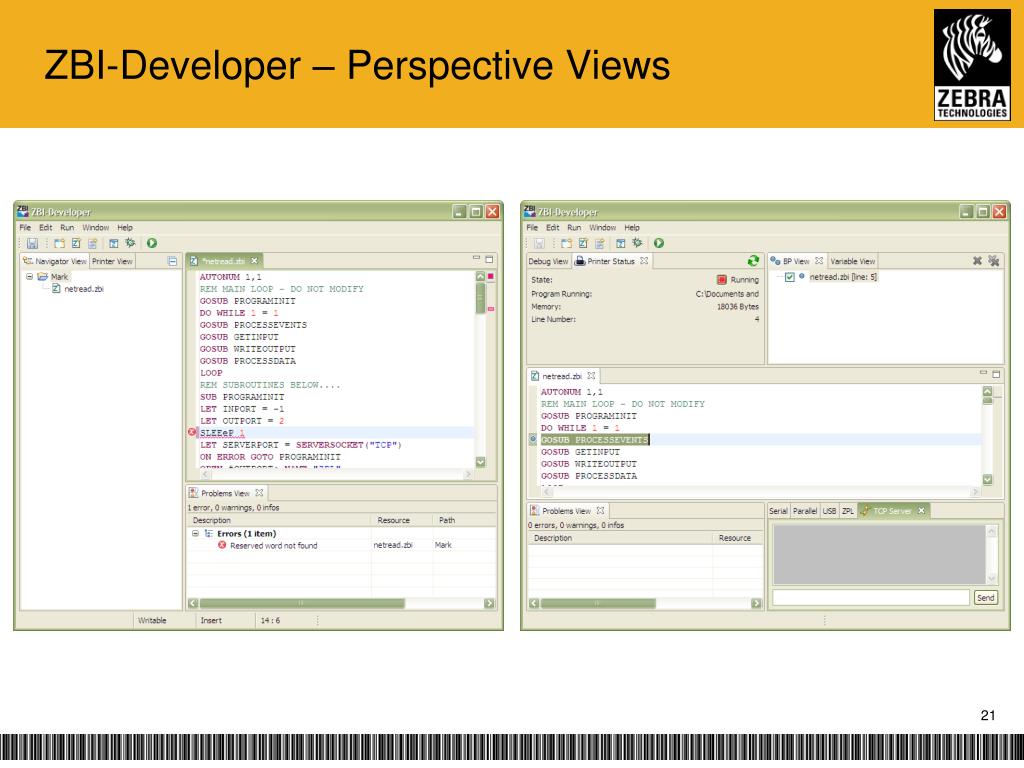Toggle netread.zbi [line: 5] breakpoint checkbox
This screenshot has height=768, width=1024.
[x=790, y=277]
